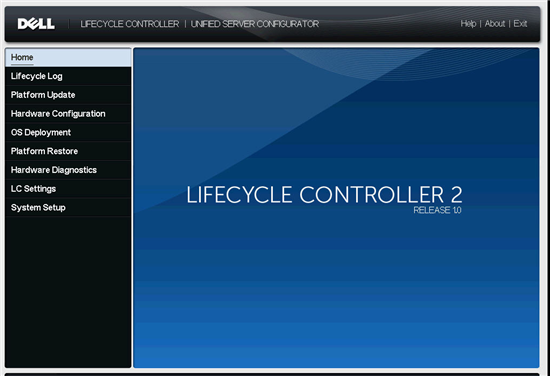Open the Help link
The width and height of the screenshot is (550, 376).
tap(468, 24)
